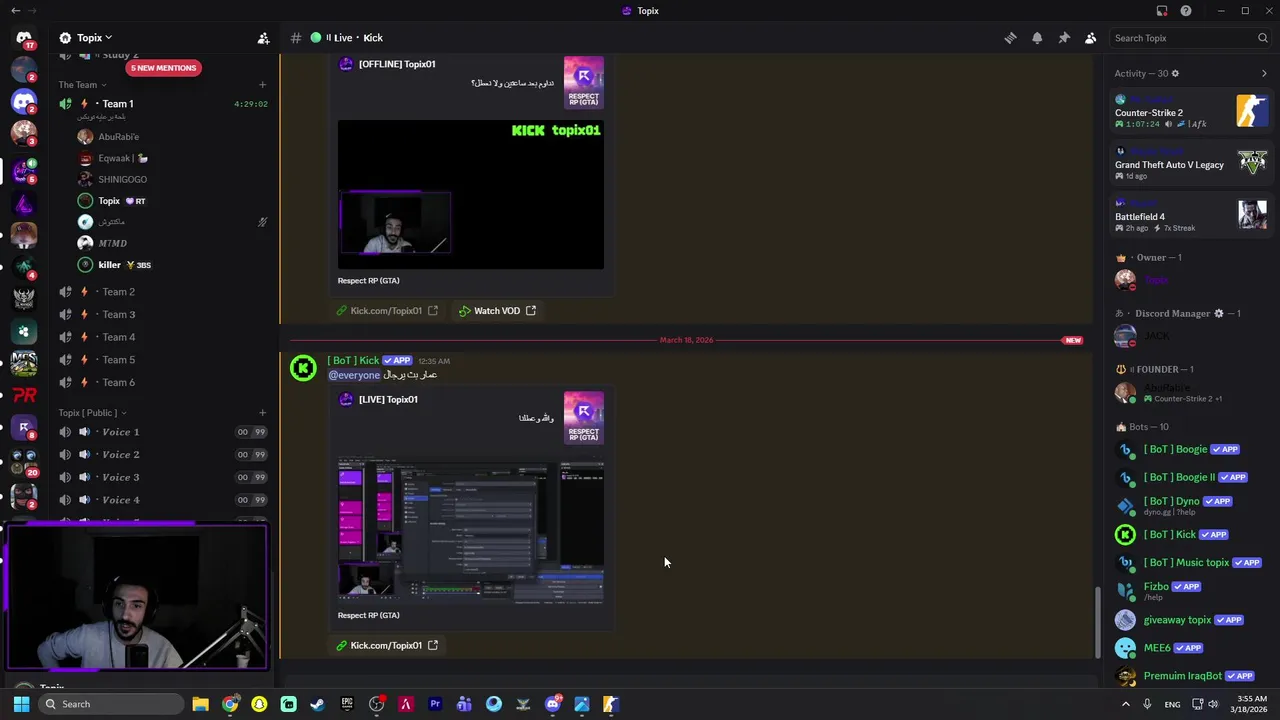Viewport: 1280px width, 720px height.
Task: Join Team 3 voice channel
Action: (163, 314)
